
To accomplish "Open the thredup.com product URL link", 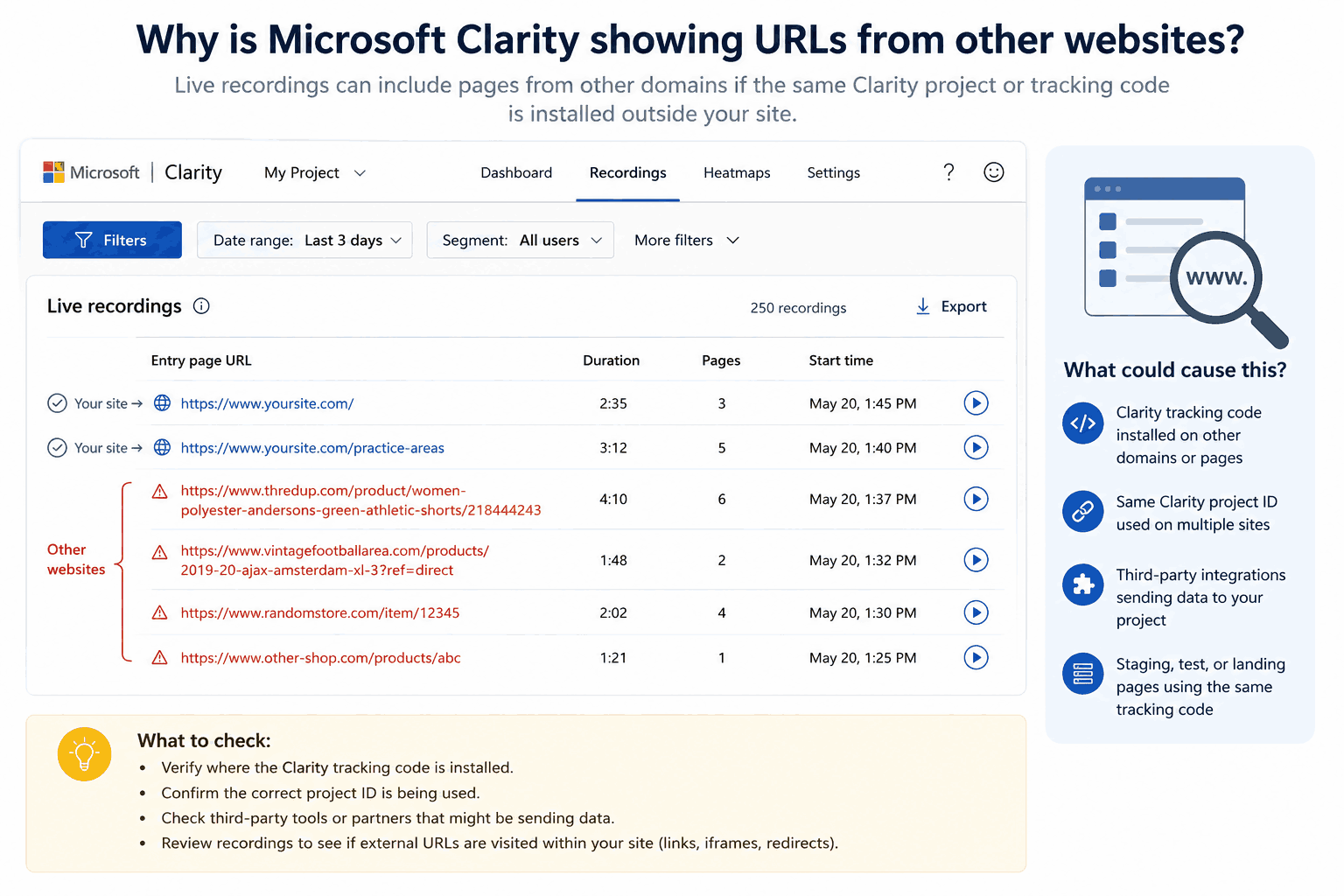I will coord(361,500).
